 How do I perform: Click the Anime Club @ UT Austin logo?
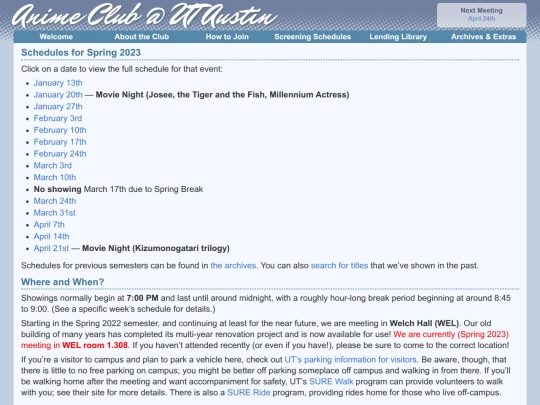pos(145,15)
